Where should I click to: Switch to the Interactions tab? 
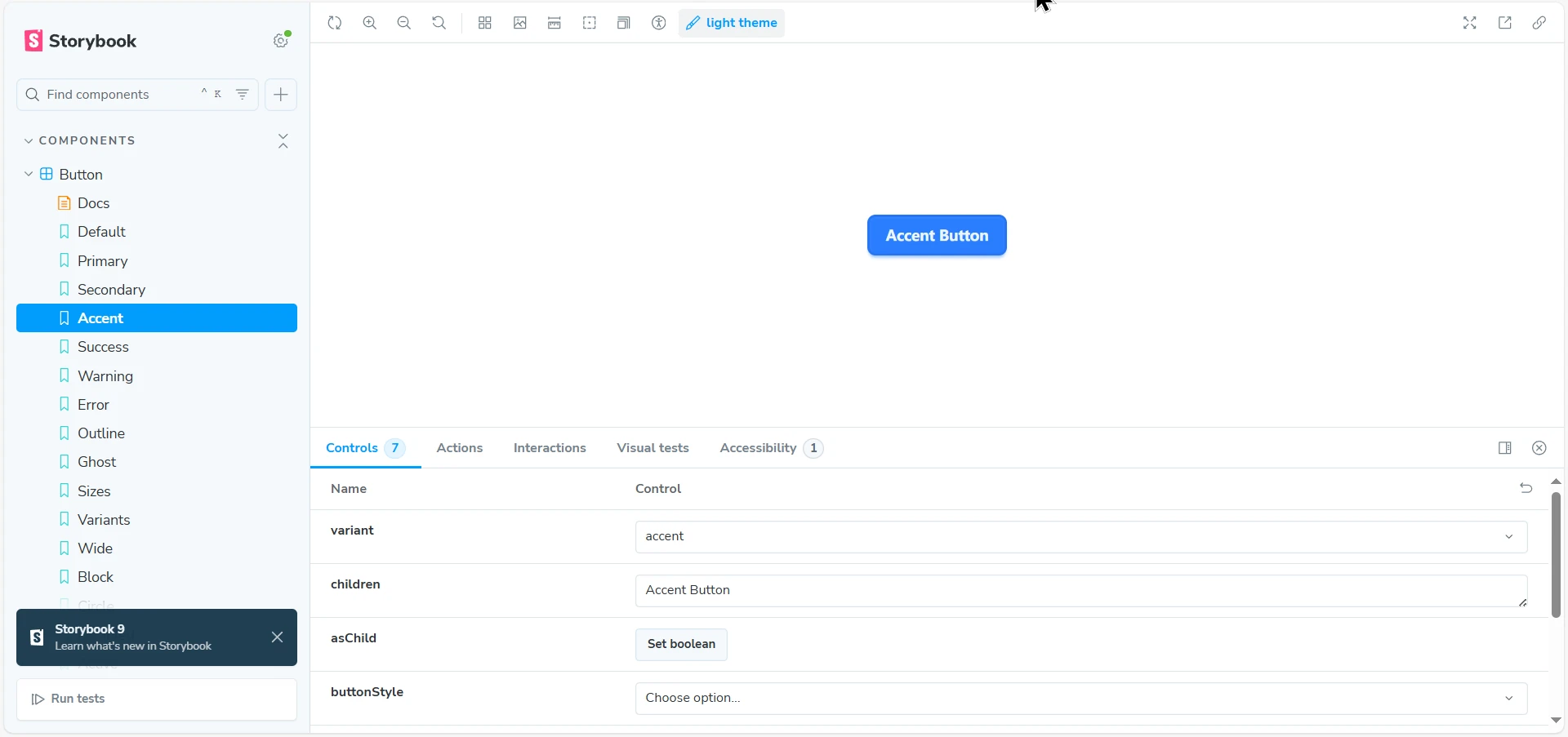[550, 448]
